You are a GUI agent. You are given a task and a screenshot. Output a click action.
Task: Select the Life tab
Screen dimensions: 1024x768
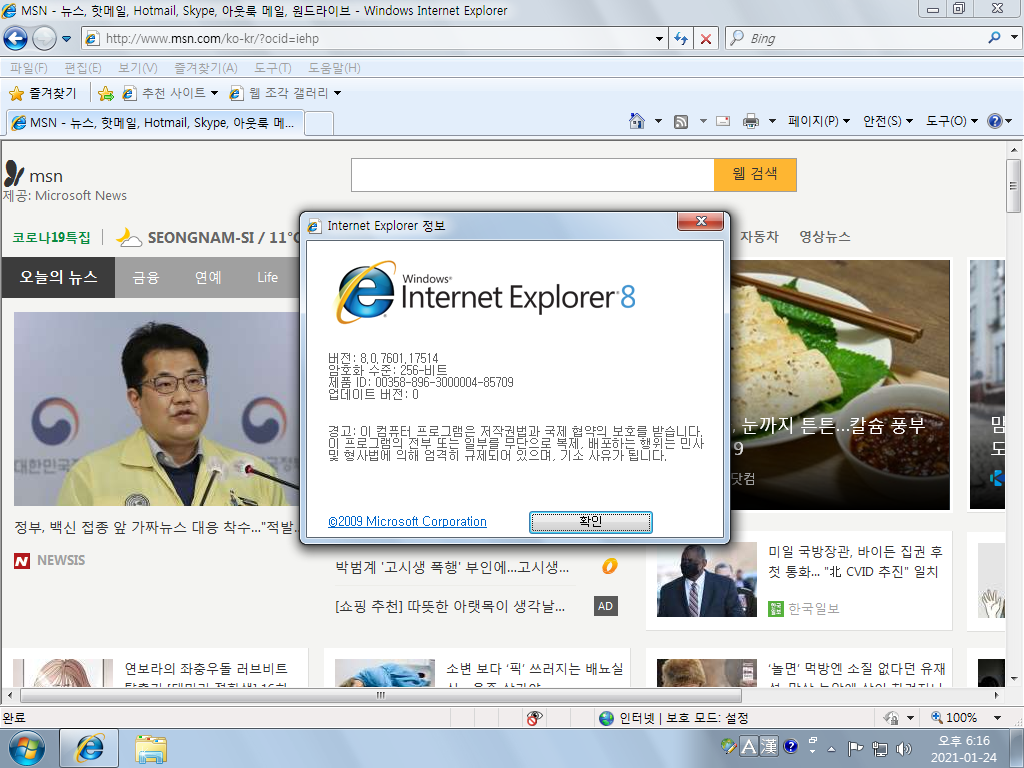267,277
